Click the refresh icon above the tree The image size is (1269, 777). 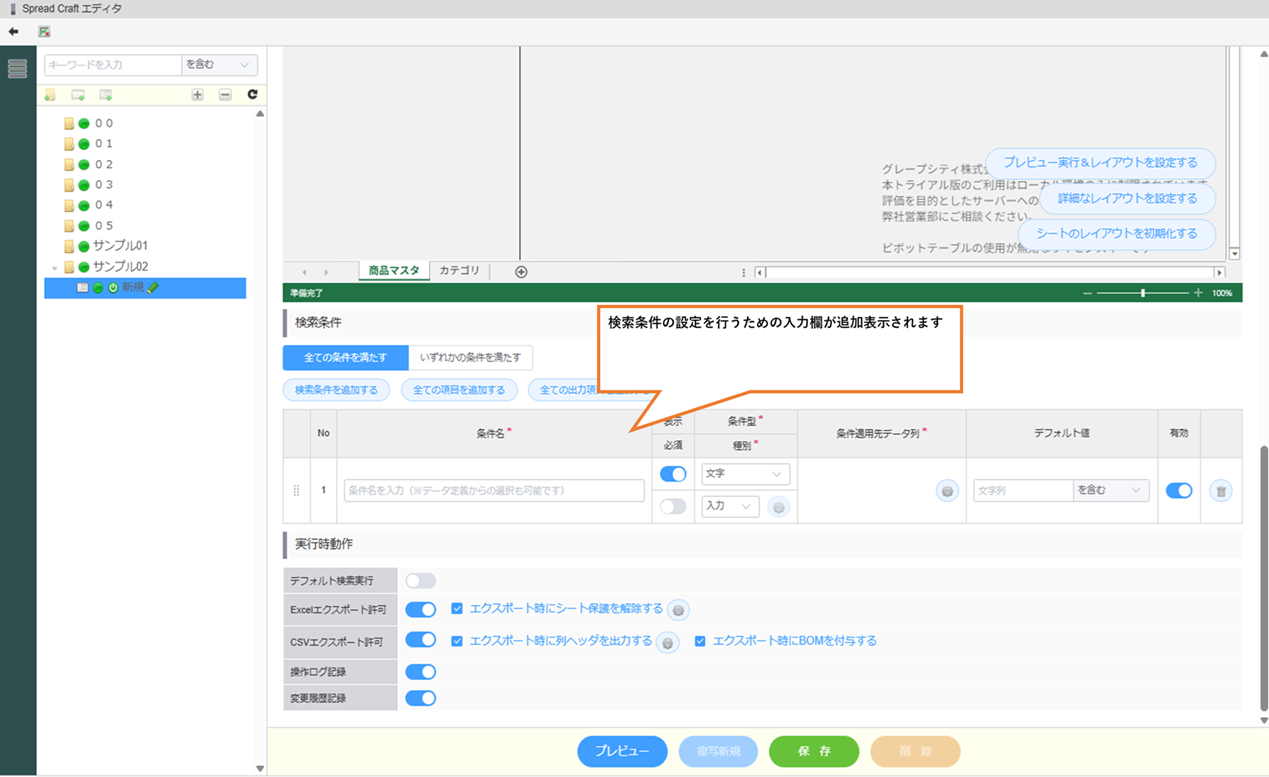click(252, 95)
